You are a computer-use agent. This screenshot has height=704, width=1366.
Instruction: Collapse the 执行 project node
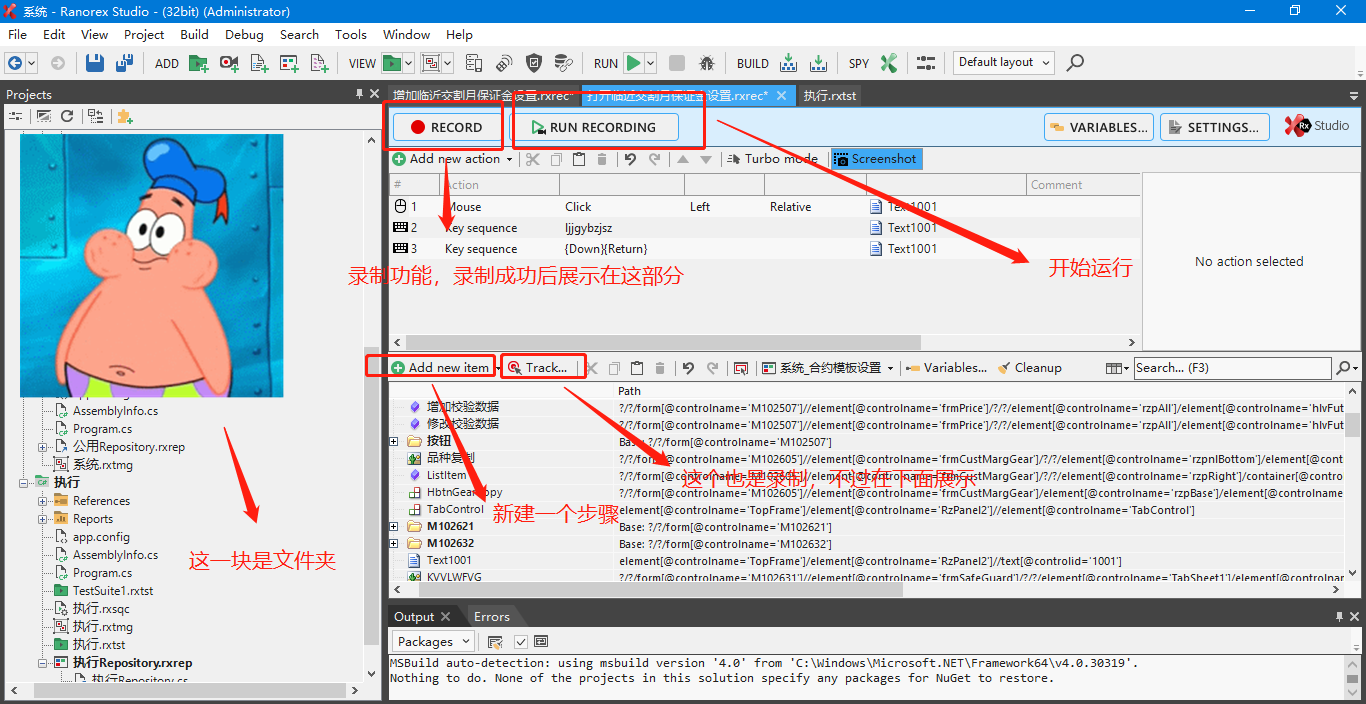(x=25, y=483)
